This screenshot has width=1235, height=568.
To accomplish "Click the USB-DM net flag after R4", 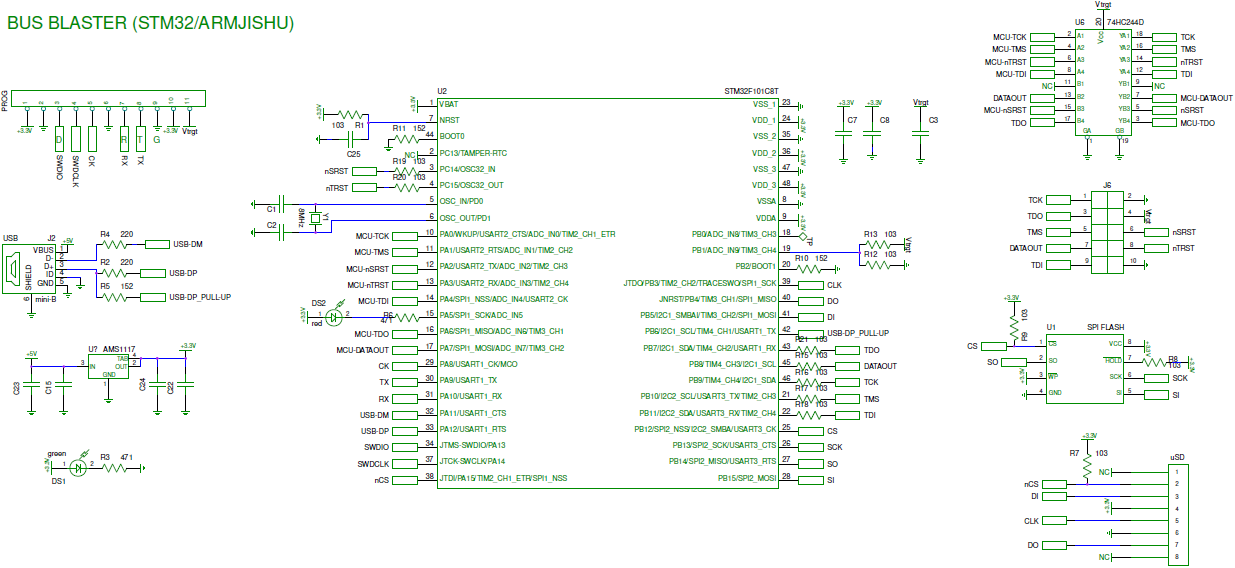I will tap(156, 243).
